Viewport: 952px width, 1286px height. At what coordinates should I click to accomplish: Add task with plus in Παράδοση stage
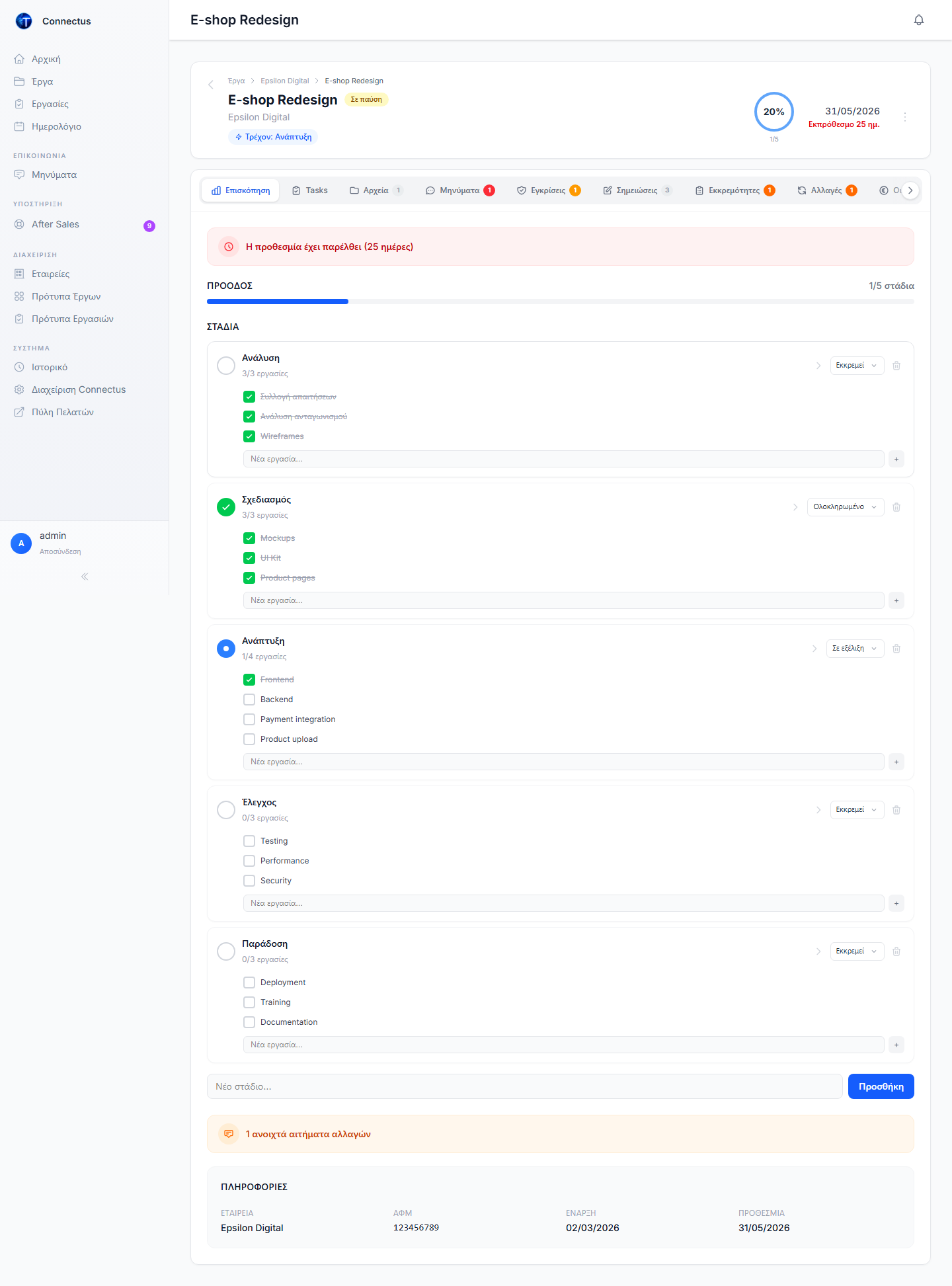896,1045
